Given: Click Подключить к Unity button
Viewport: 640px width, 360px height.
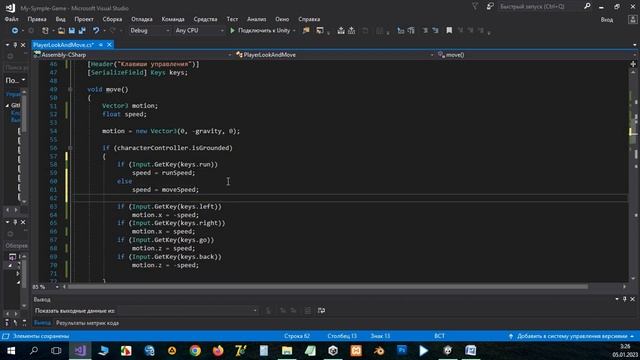Looking at the screenshot, I should 264,31.
